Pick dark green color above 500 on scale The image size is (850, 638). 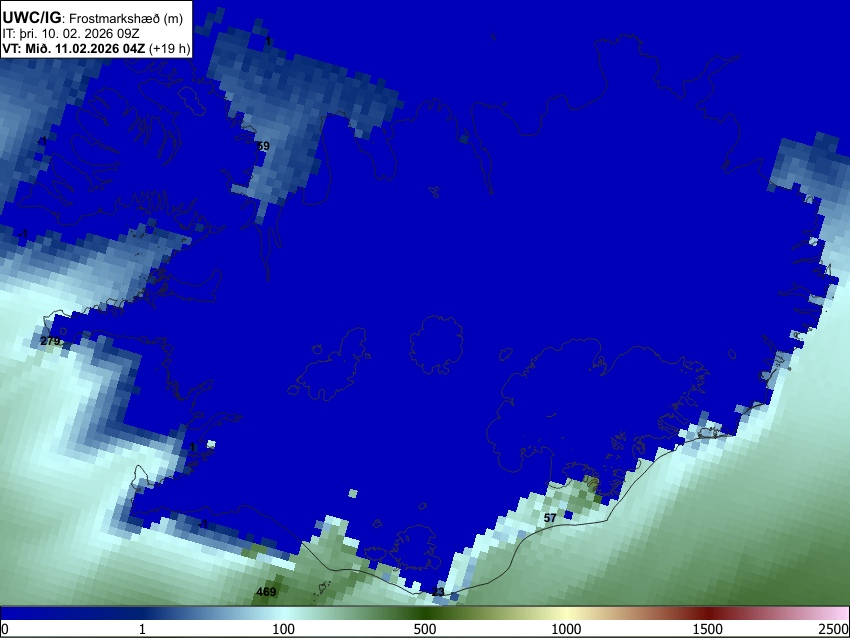tap(424, 613)
